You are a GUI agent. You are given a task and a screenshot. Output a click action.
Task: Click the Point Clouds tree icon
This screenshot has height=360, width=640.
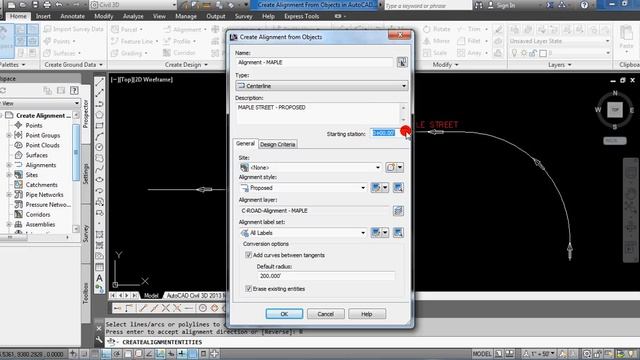coord(18,145)
